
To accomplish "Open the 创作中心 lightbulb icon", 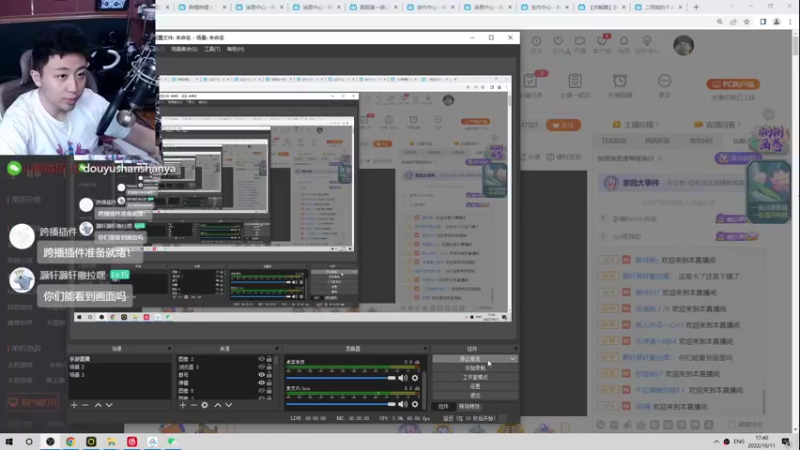I will tap(647, 41).
